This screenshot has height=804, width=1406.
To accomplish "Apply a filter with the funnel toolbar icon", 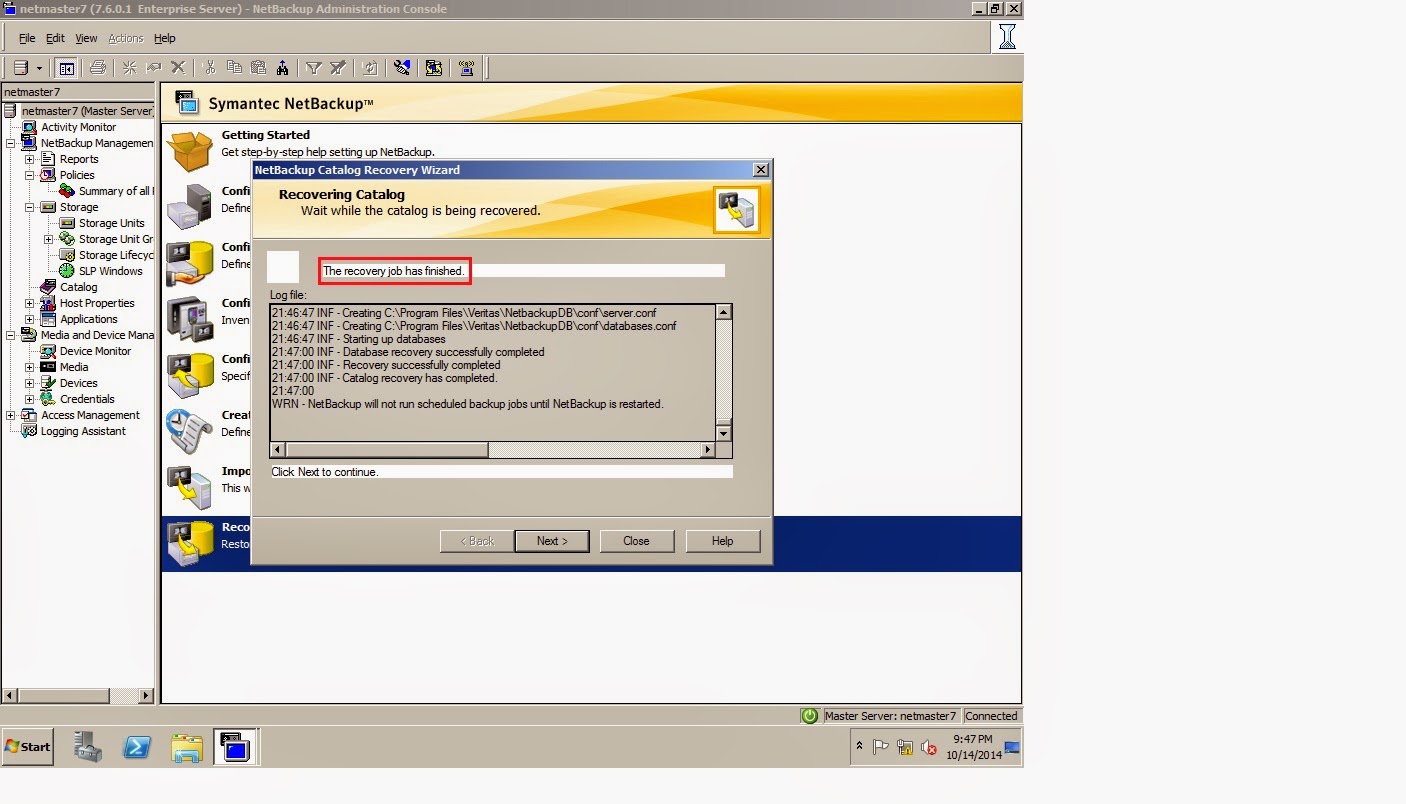I will (313, 67).
